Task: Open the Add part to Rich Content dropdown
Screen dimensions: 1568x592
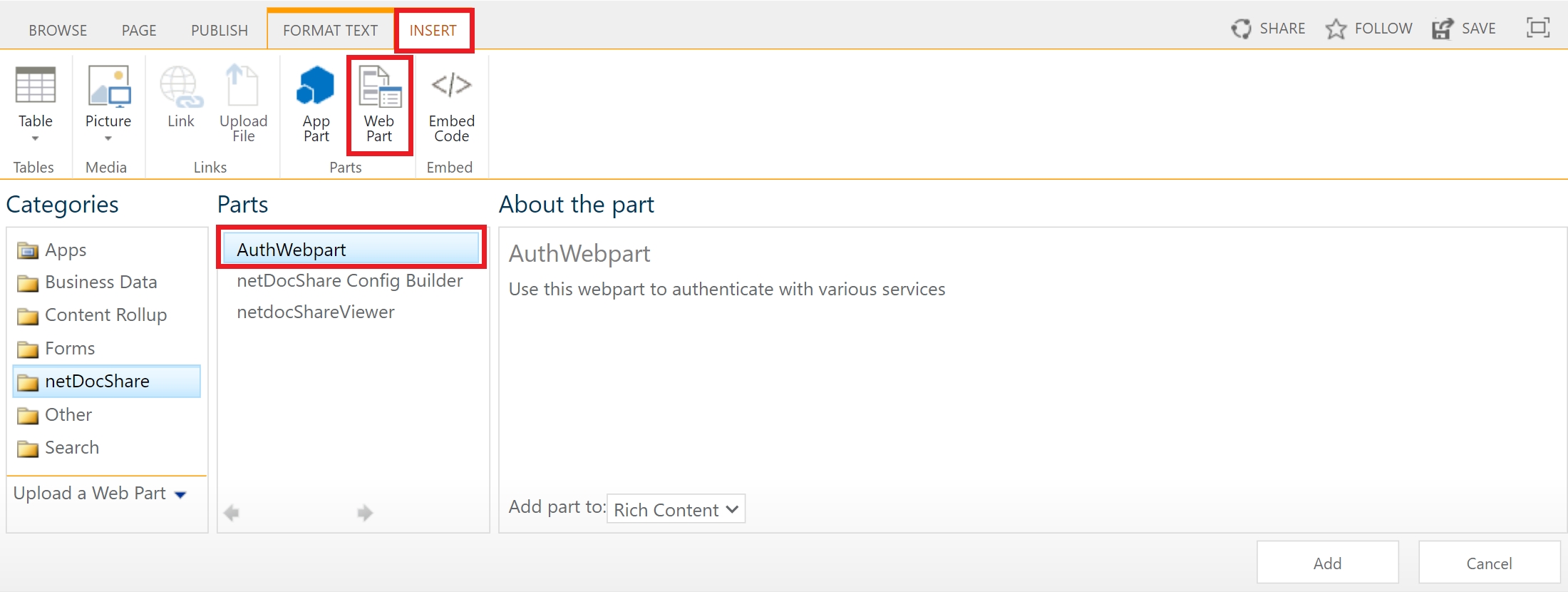Action: 676,509
